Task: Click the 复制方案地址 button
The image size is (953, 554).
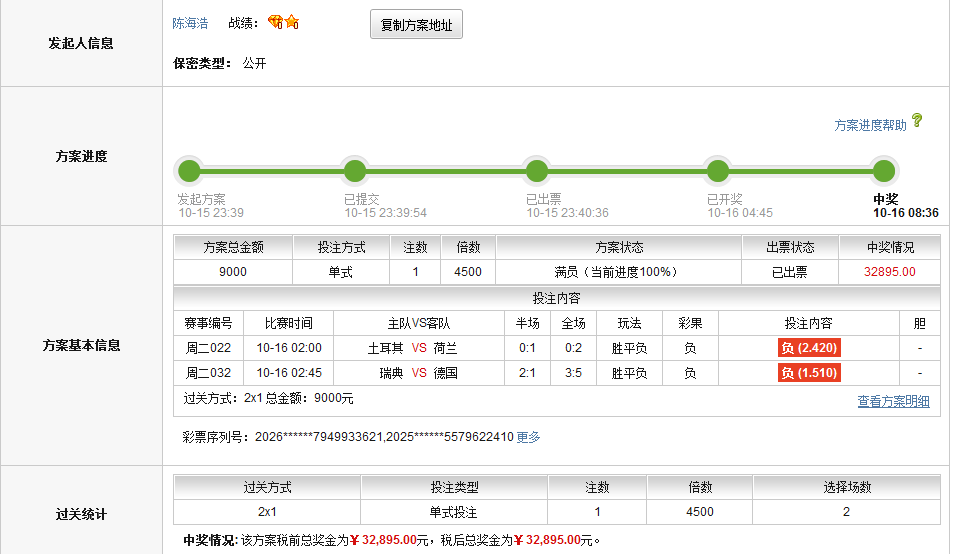Action: (x=416, y=26)
